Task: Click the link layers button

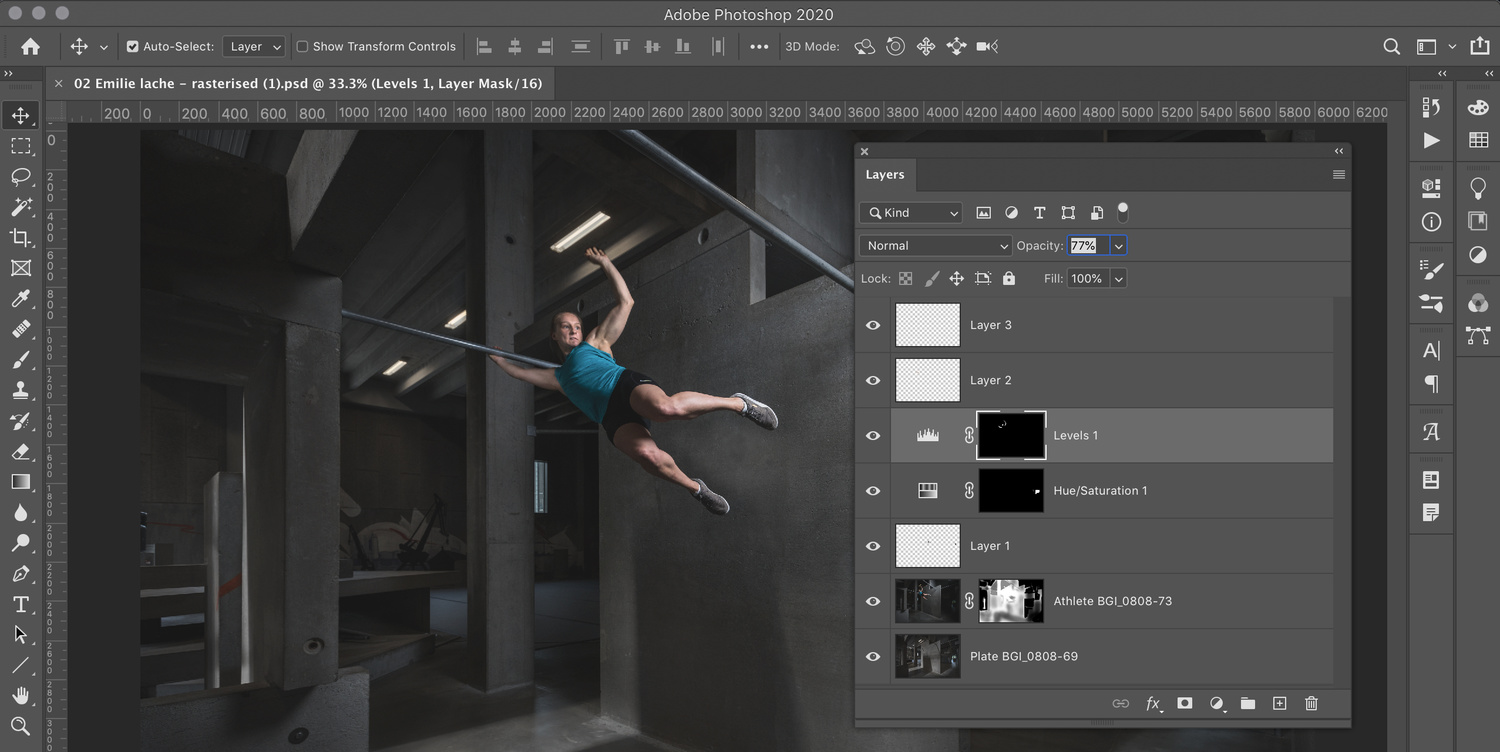Action: point(1120,703)
